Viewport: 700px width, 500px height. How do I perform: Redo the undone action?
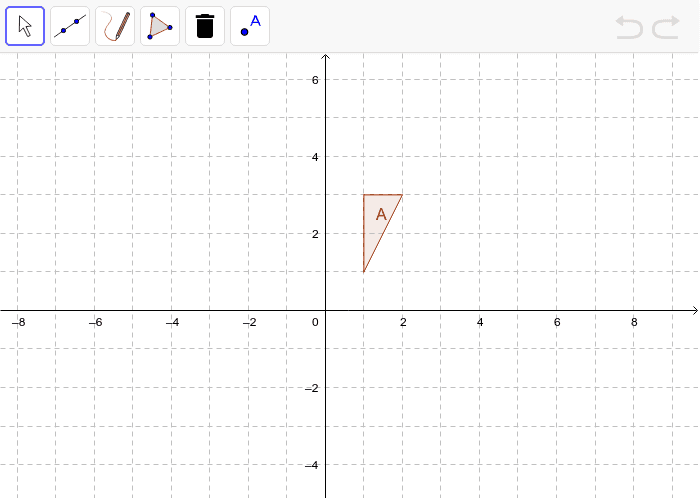pyautogui.click(x=666, y=27)
